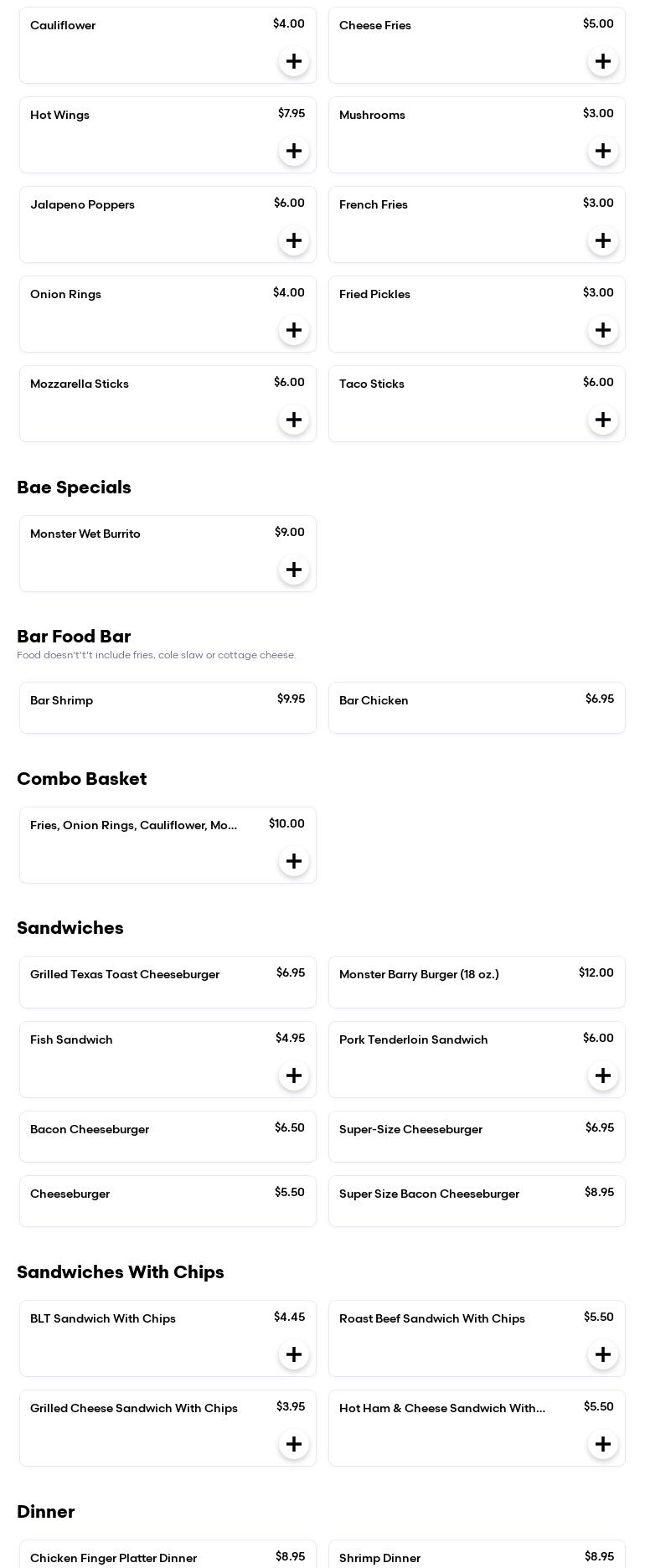Add Hot Ham & Cheese Sandwich

[x=603, y=1444]
